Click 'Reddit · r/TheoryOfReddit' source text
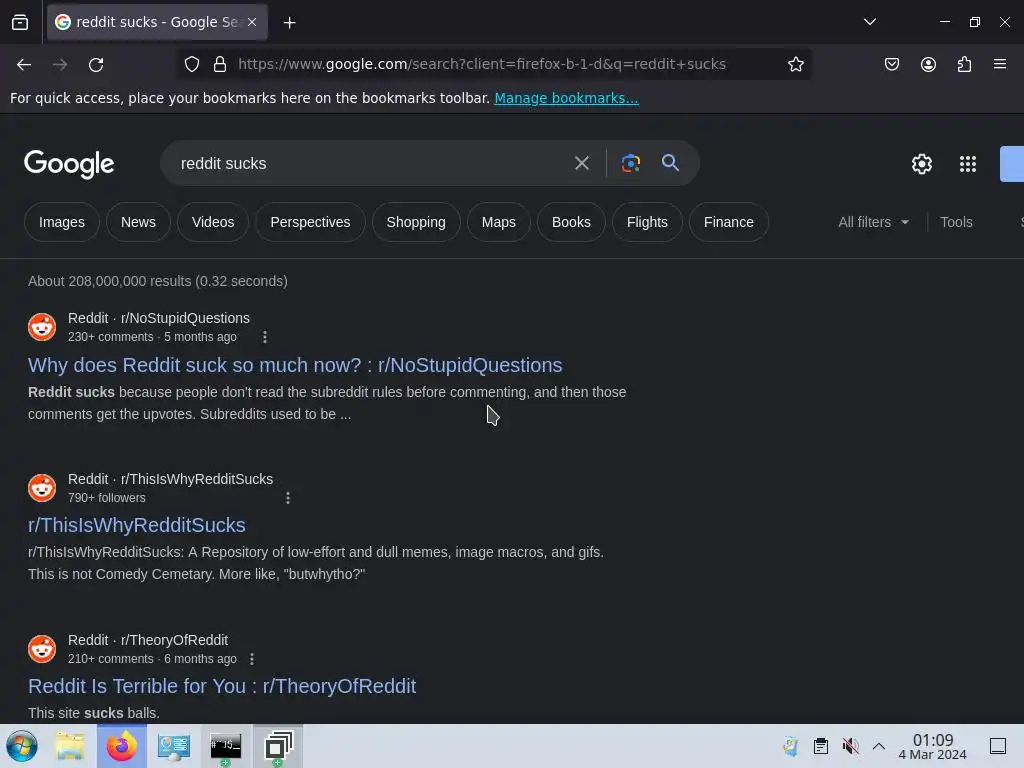 (x=148, y=640)
